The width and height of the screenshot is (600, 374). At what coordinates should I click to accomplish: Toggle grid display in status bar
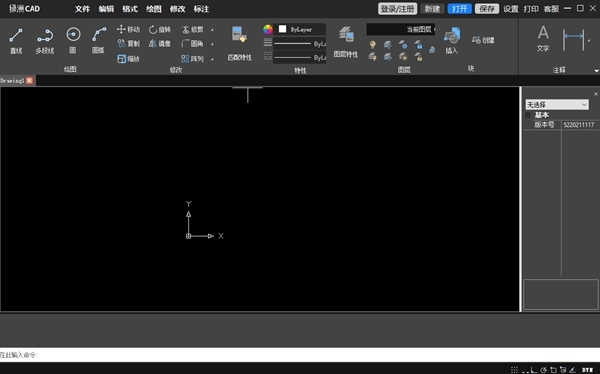tap(514, 369)
